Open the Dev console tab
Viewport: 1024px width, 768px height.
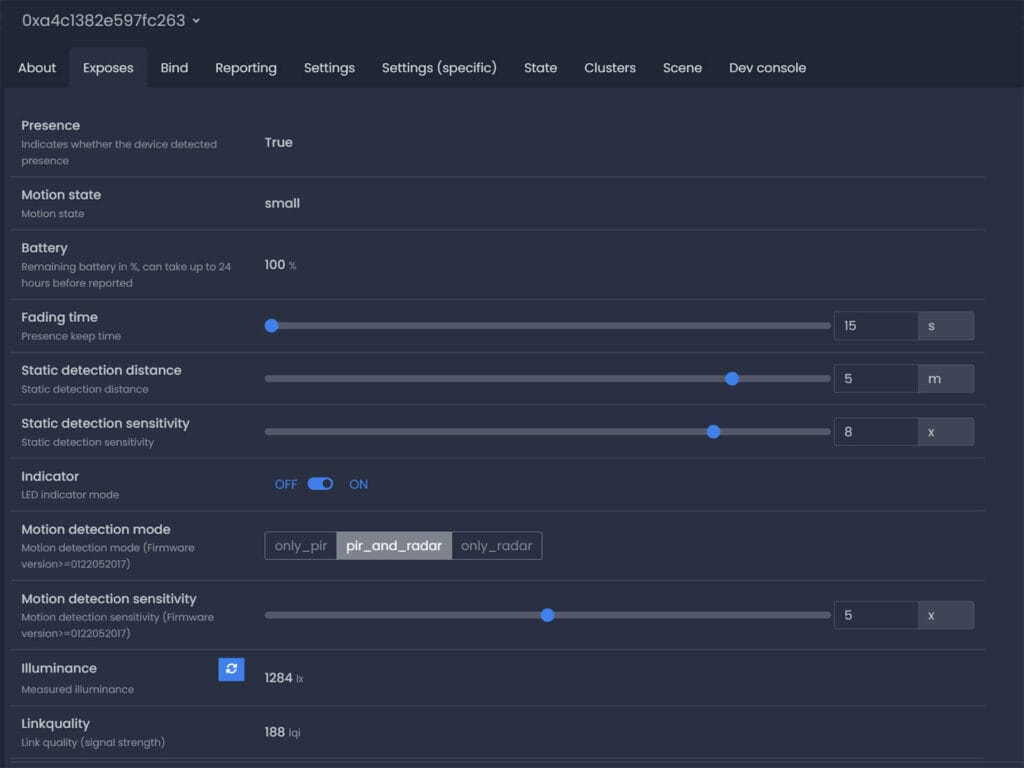[x=767, y=68]
